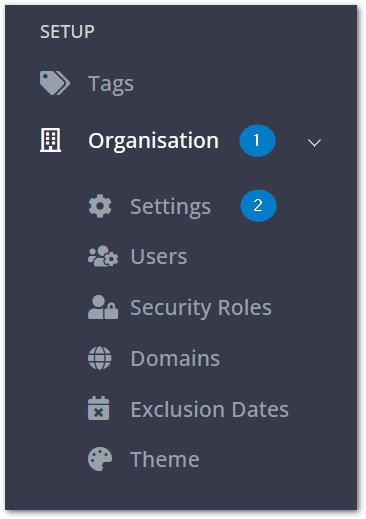Screen dimensions: 366x519
Task: Click the Exclusion Dates calendar icon
Action: pos(99,408)
